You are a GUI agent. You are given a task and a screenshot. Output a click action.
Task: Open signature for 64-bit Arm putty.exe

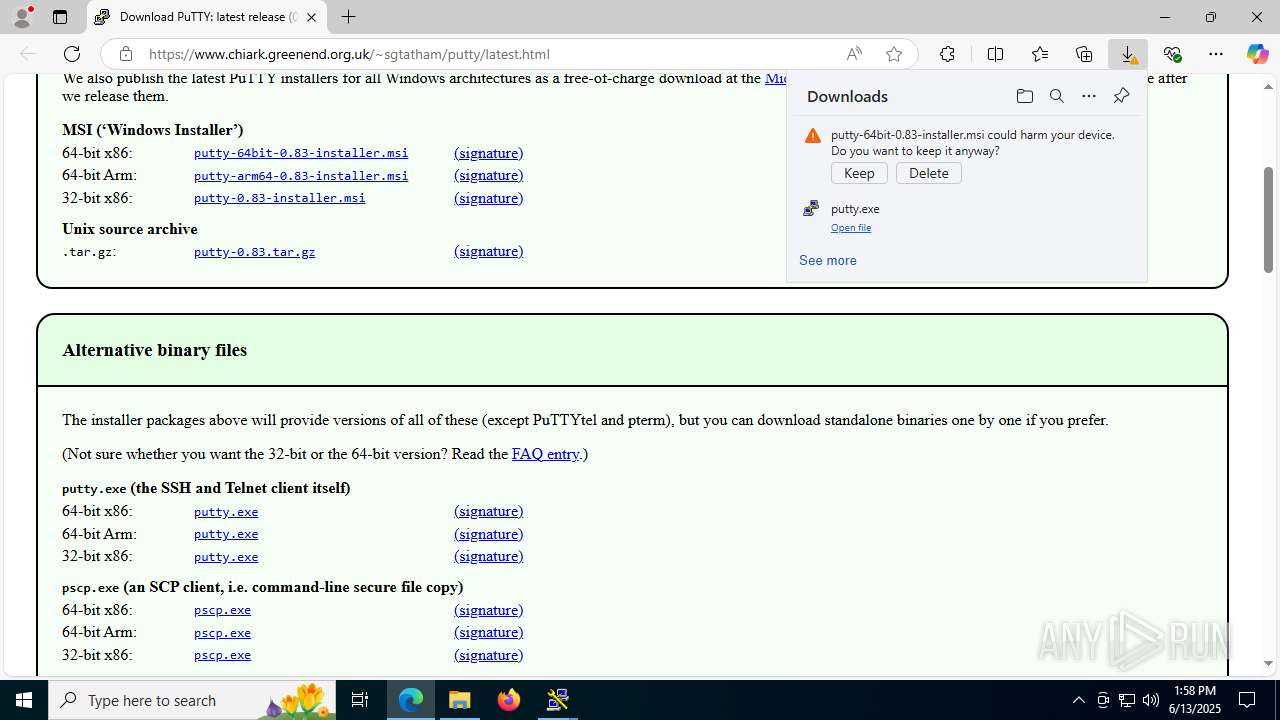(x=489, y=534)
